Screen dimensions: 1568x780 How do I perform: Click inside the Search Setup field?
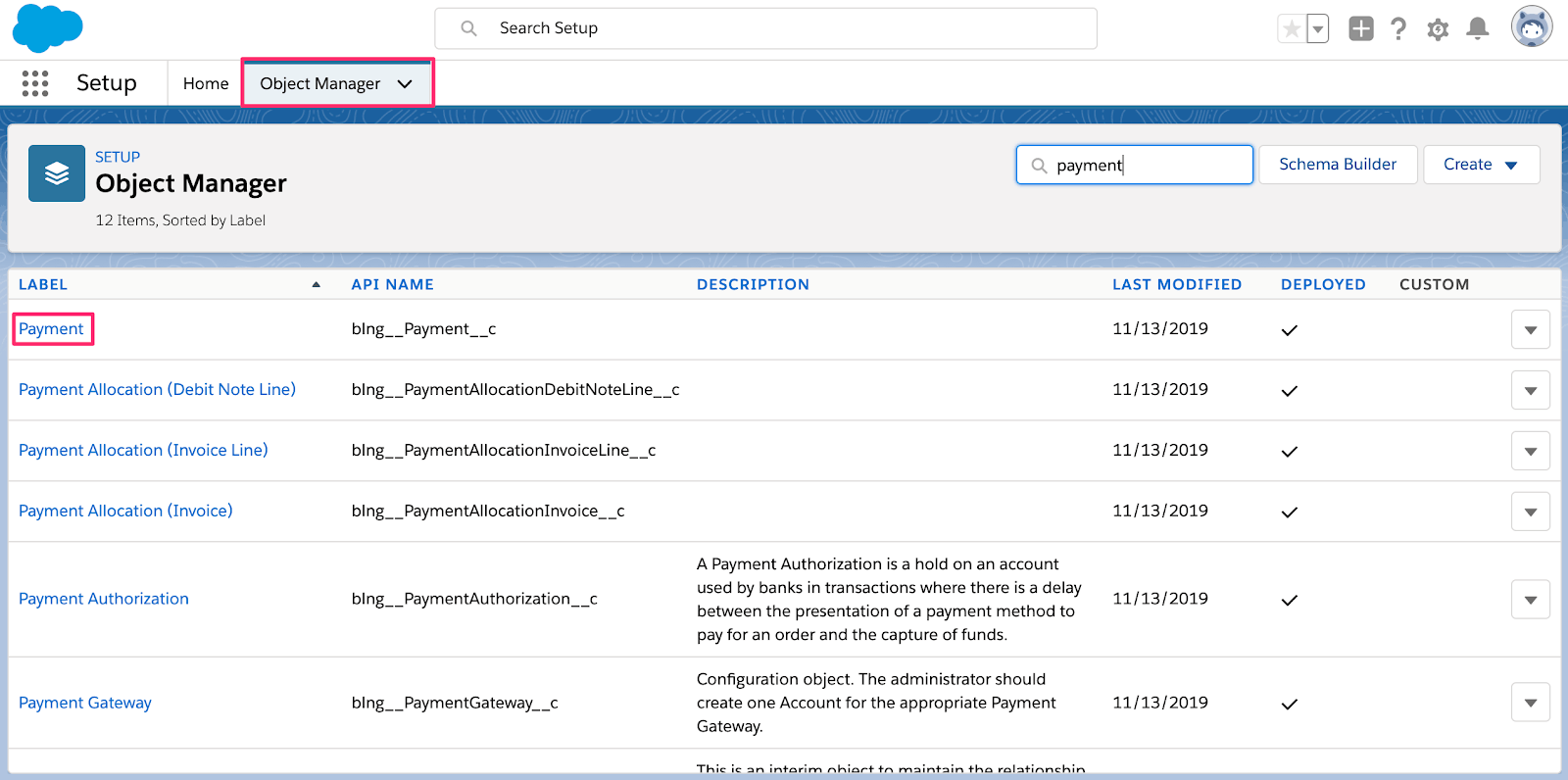[x=765, y=28]
